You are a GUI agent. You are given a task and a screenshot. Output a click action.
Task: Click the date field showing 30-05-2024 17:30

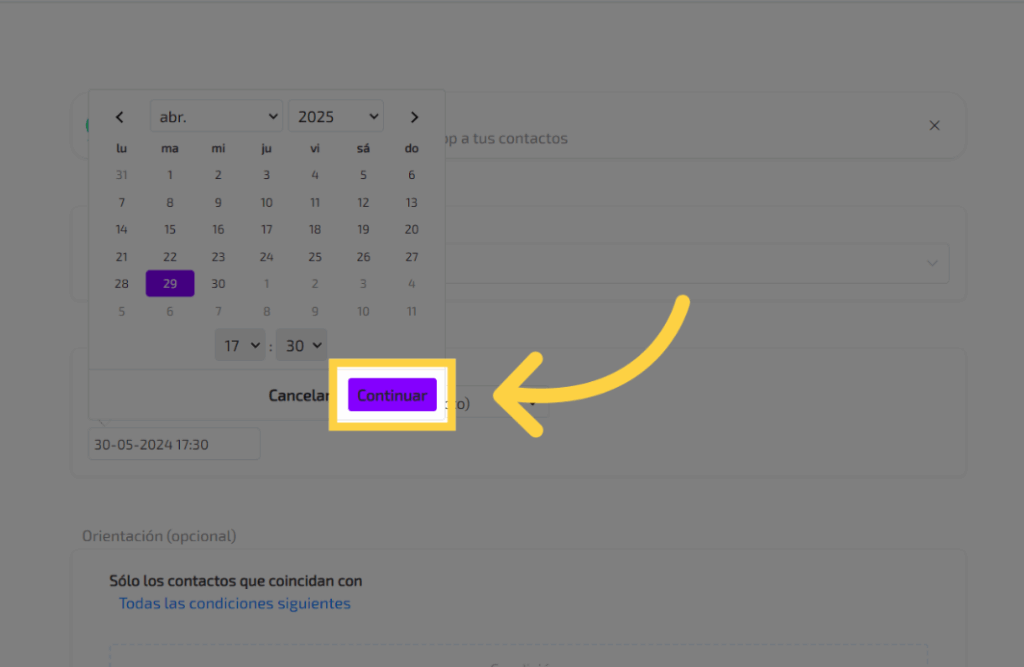click(174, 444)
